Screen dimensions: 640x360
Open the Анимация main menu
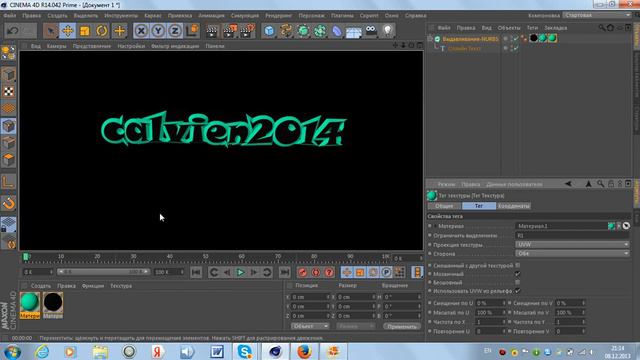(211, 16)
